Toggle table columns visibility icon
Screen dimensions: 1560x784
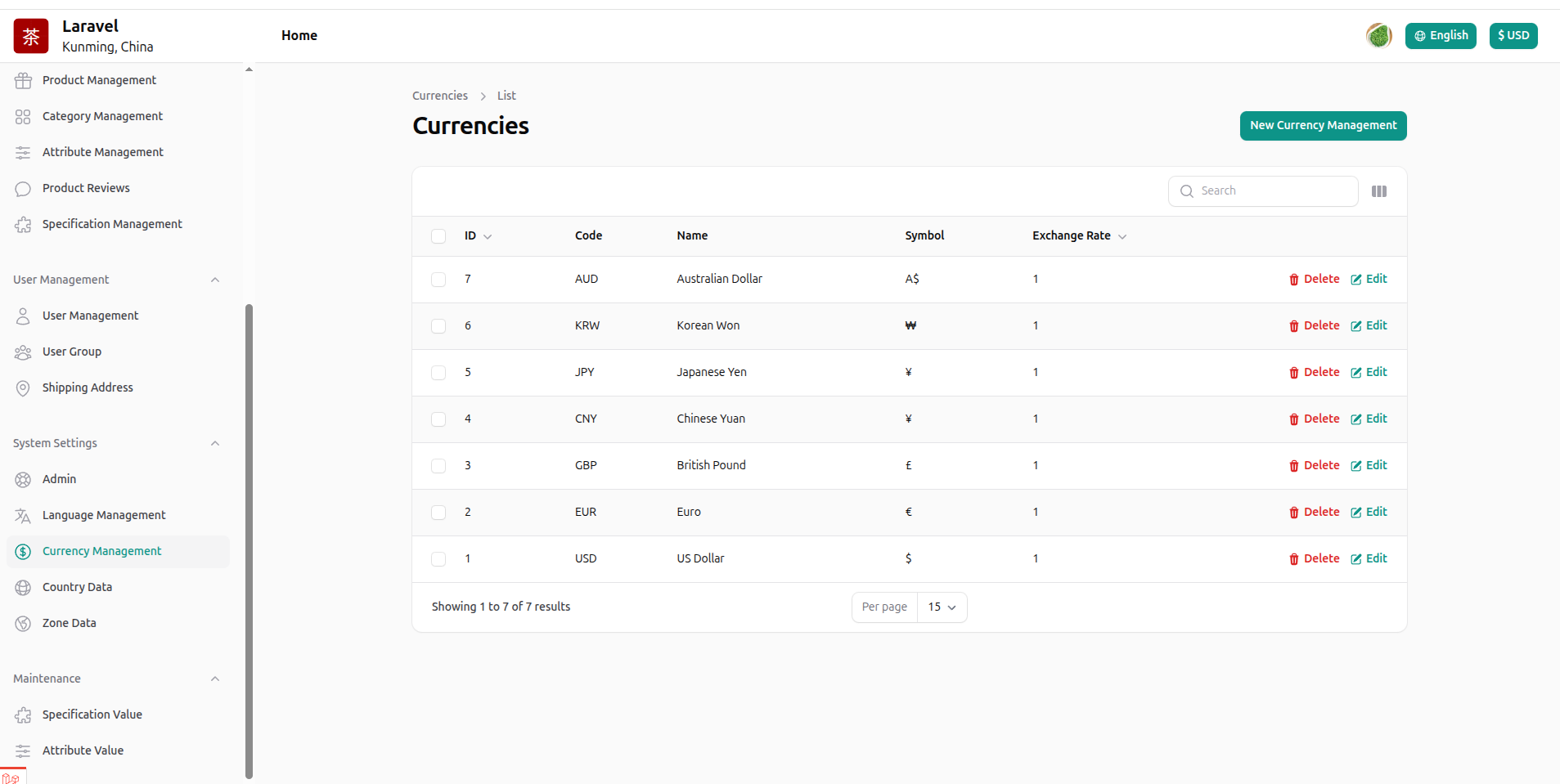coord(1379,191)
